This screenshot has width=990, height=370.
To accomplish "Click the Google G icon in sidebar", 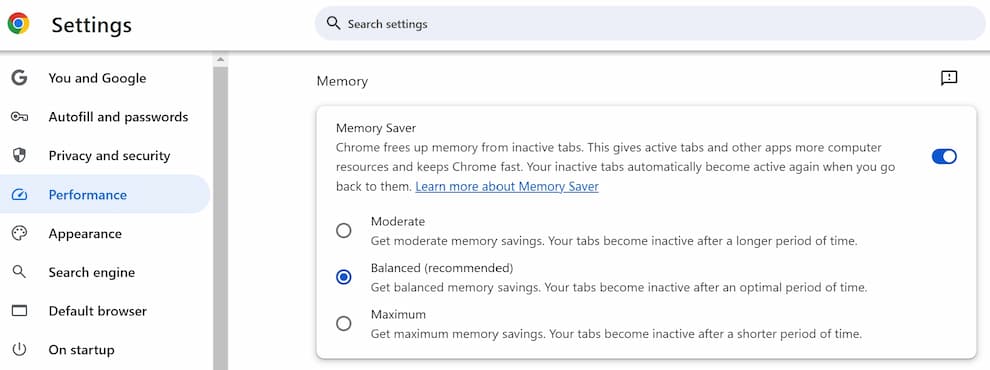I will coord(20,78).
